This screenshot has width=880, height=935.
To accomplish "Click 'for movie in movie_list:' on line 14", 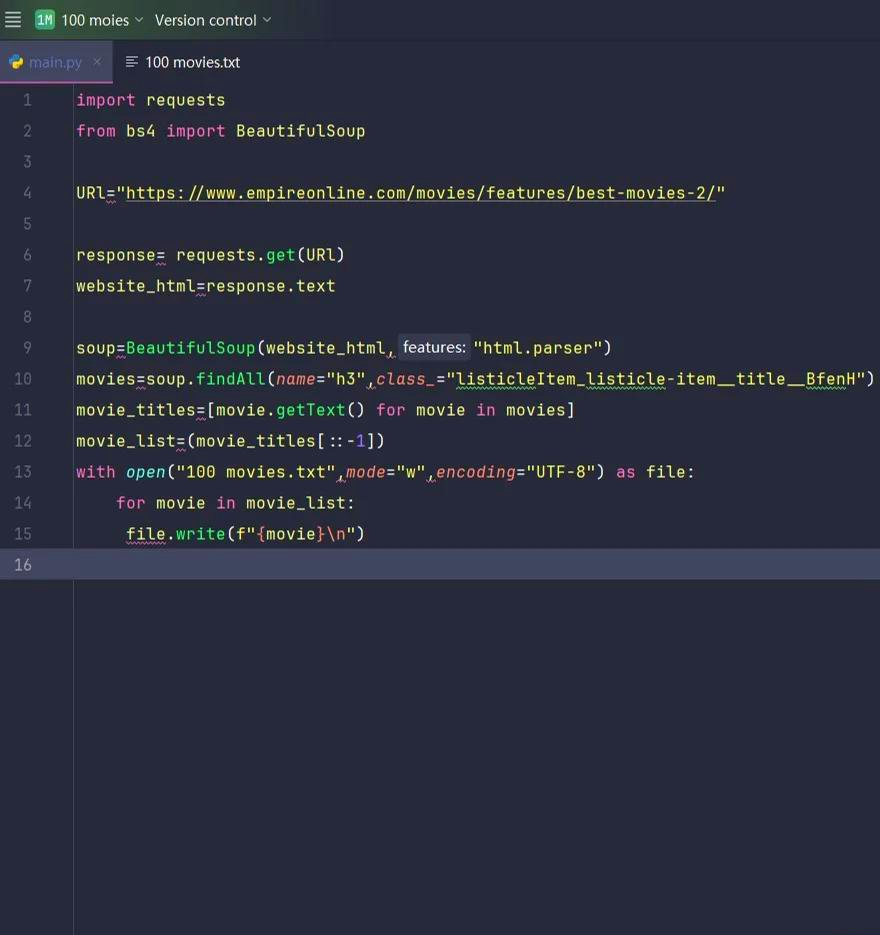I will click(236, 503).
